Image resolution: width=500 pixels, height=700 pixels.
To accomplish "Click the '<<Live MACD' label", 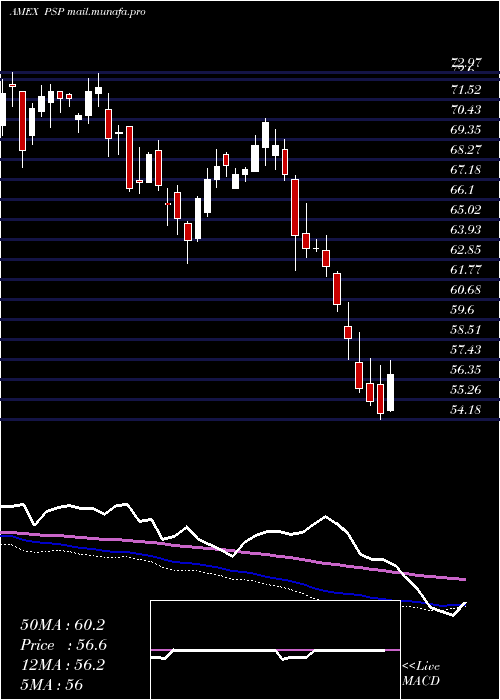I will [421, 674].
